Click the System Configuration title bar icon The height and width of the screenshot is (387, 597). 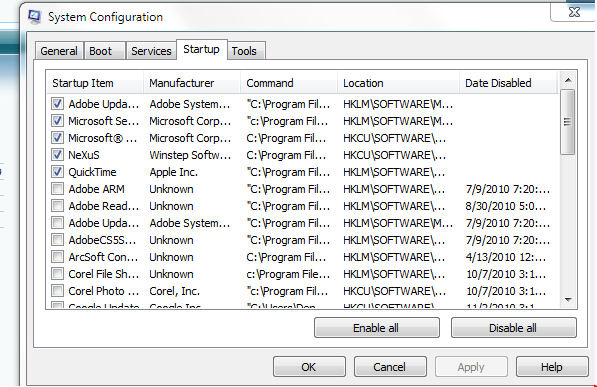coord(34,16)
